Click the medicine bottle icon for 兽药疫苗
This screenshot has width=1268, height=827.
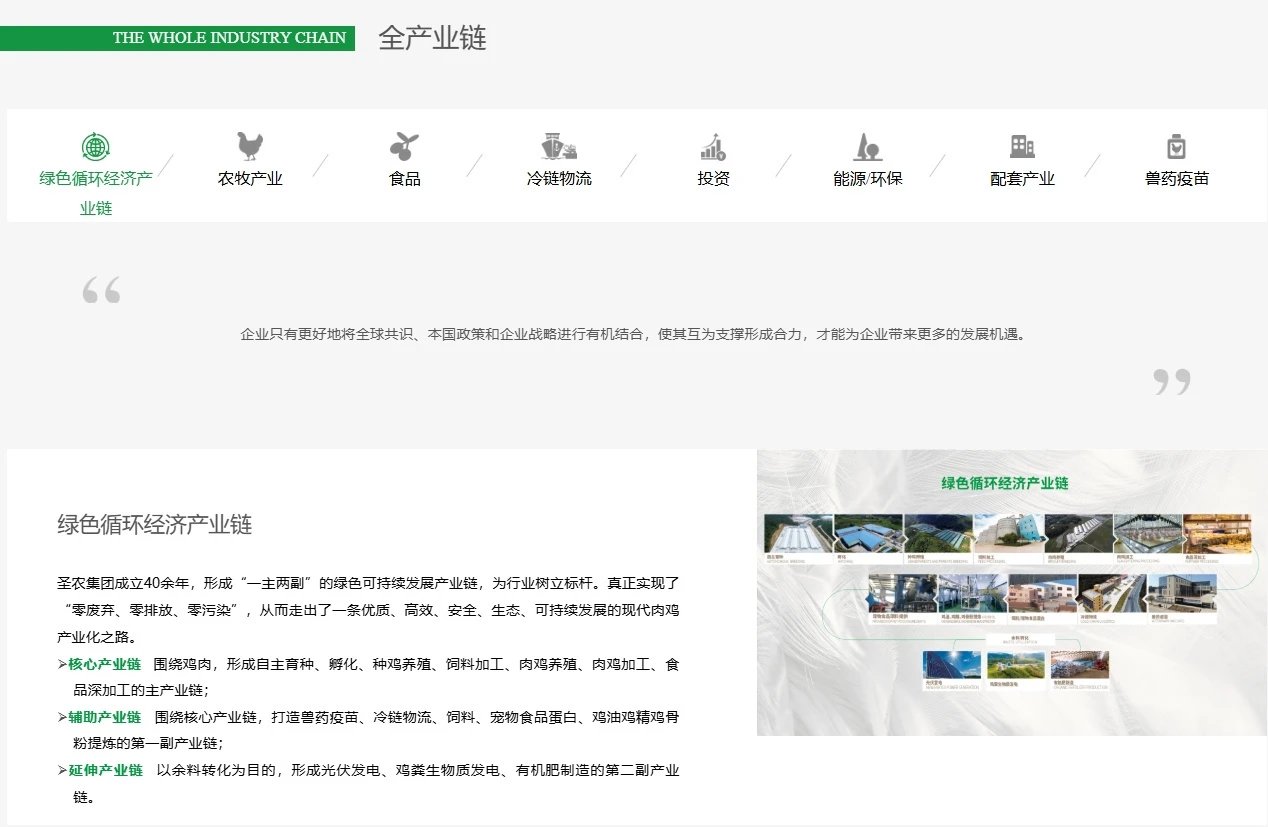coord(1176,147)
